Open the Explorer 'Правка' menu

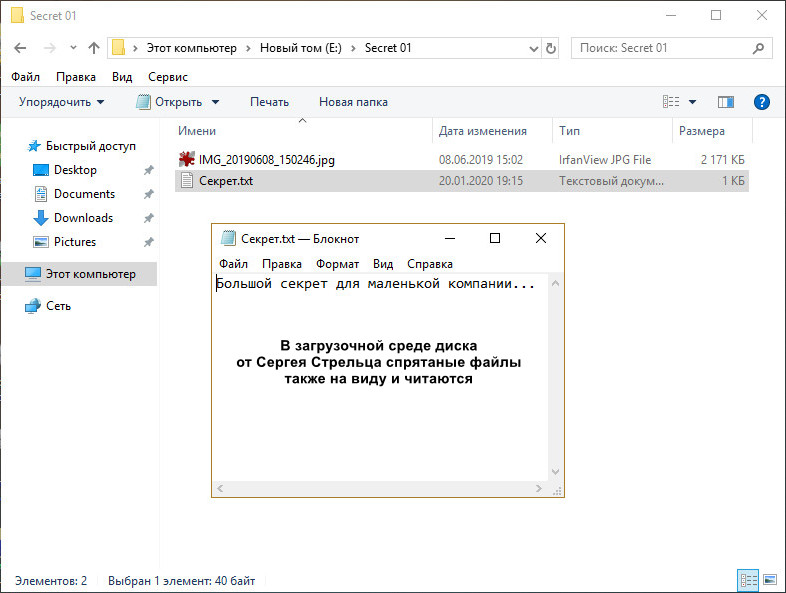[76, 77]
